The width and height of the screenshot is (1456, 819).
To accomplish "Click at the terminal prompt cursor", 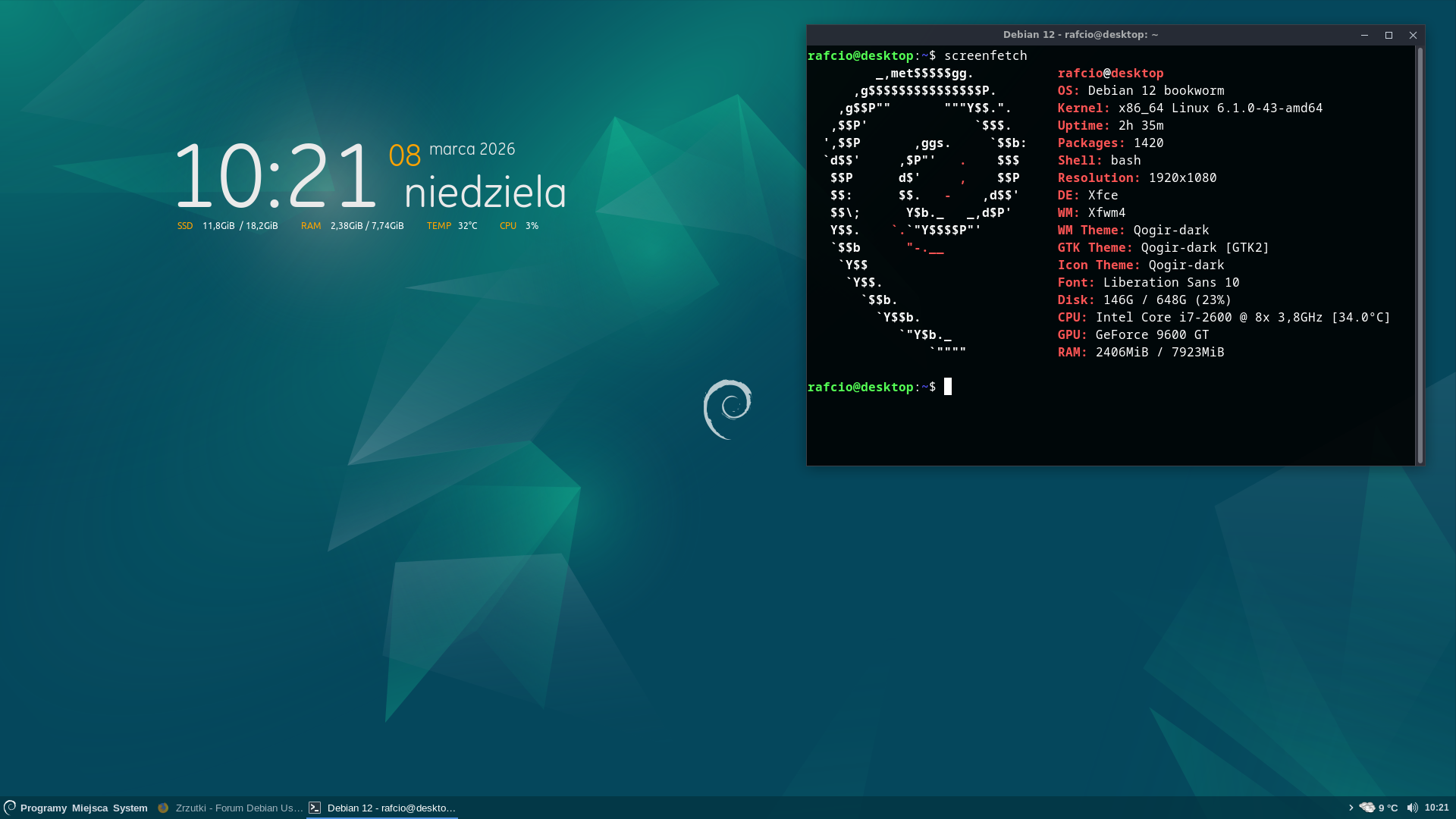I will 948,387.
